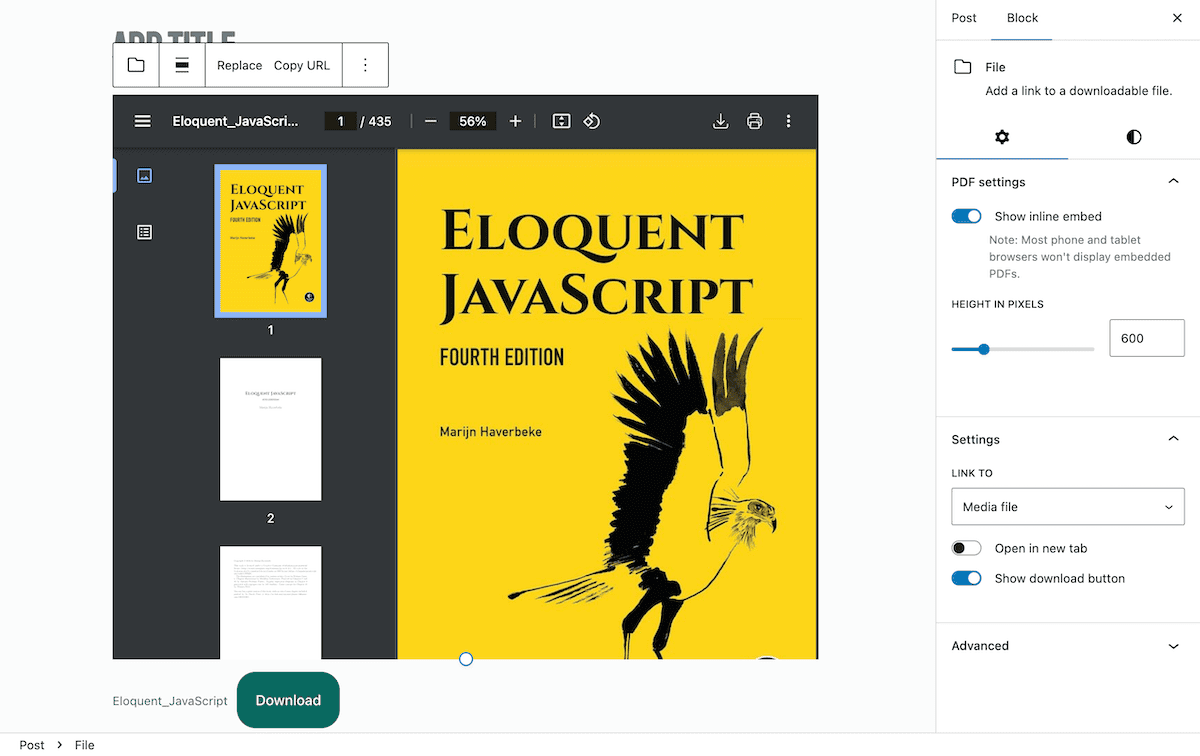Click File in the bottom breadcrumb

coord(85,745)
